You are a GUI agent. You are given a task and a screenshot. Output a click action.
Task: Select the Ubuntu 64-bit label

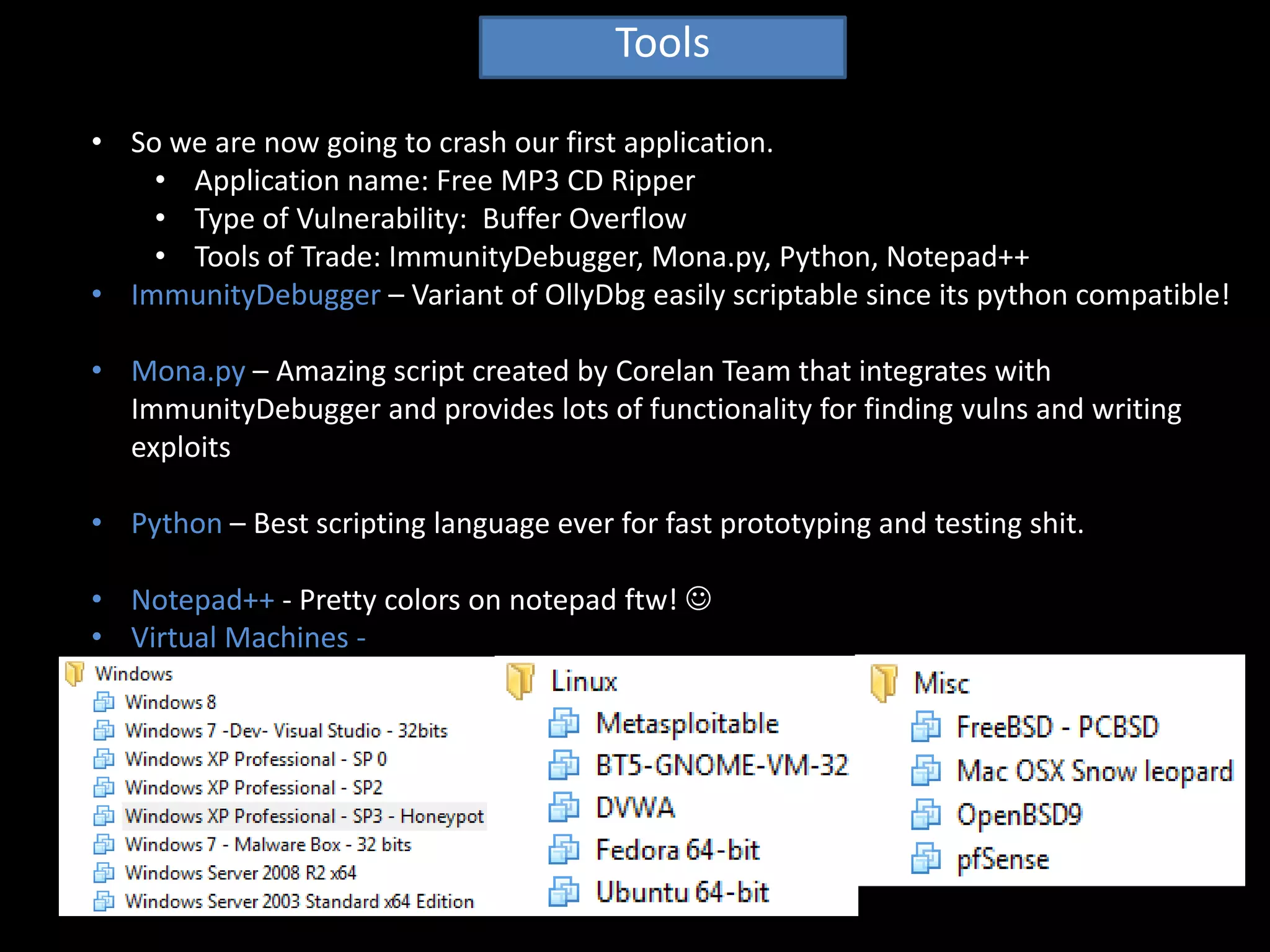(682, 892)
